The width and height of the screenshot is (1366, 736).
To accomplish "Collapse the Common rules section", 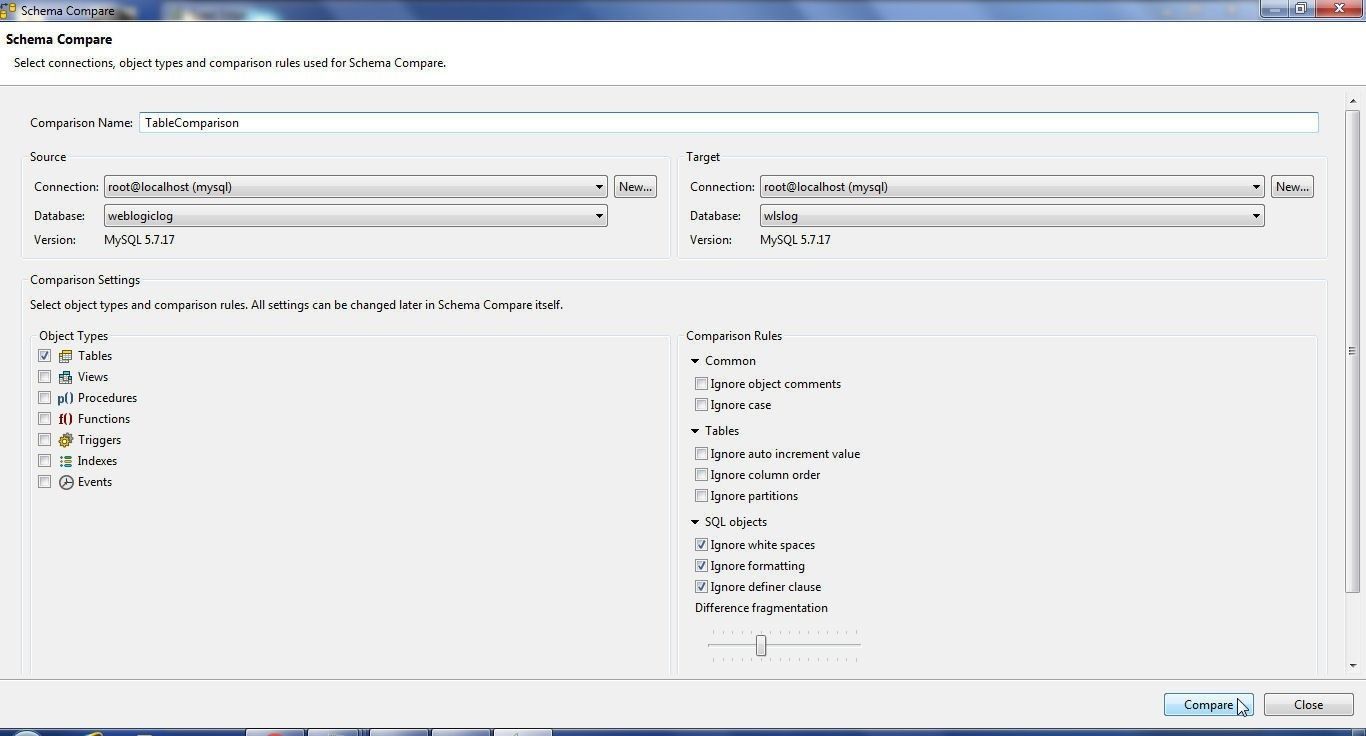I will [x=695, y=361].
